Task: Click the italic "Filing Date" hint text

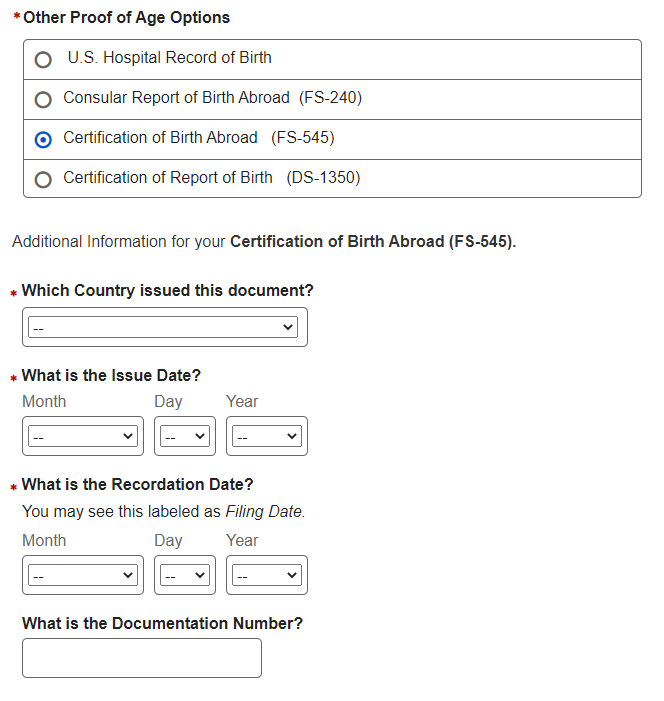Action: (x=264, y=512)
